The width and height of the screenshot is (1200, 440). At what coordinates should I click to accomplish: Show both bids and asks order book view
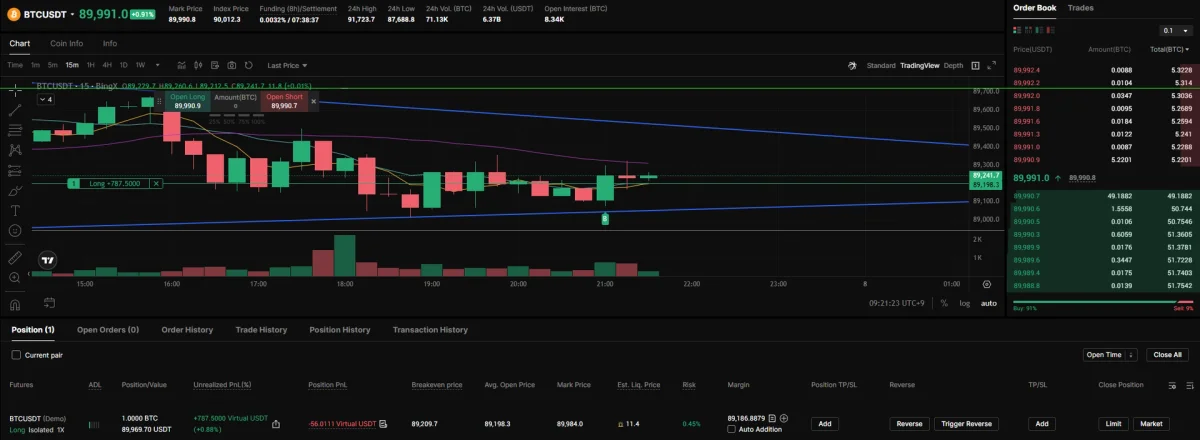point(1019,31)
